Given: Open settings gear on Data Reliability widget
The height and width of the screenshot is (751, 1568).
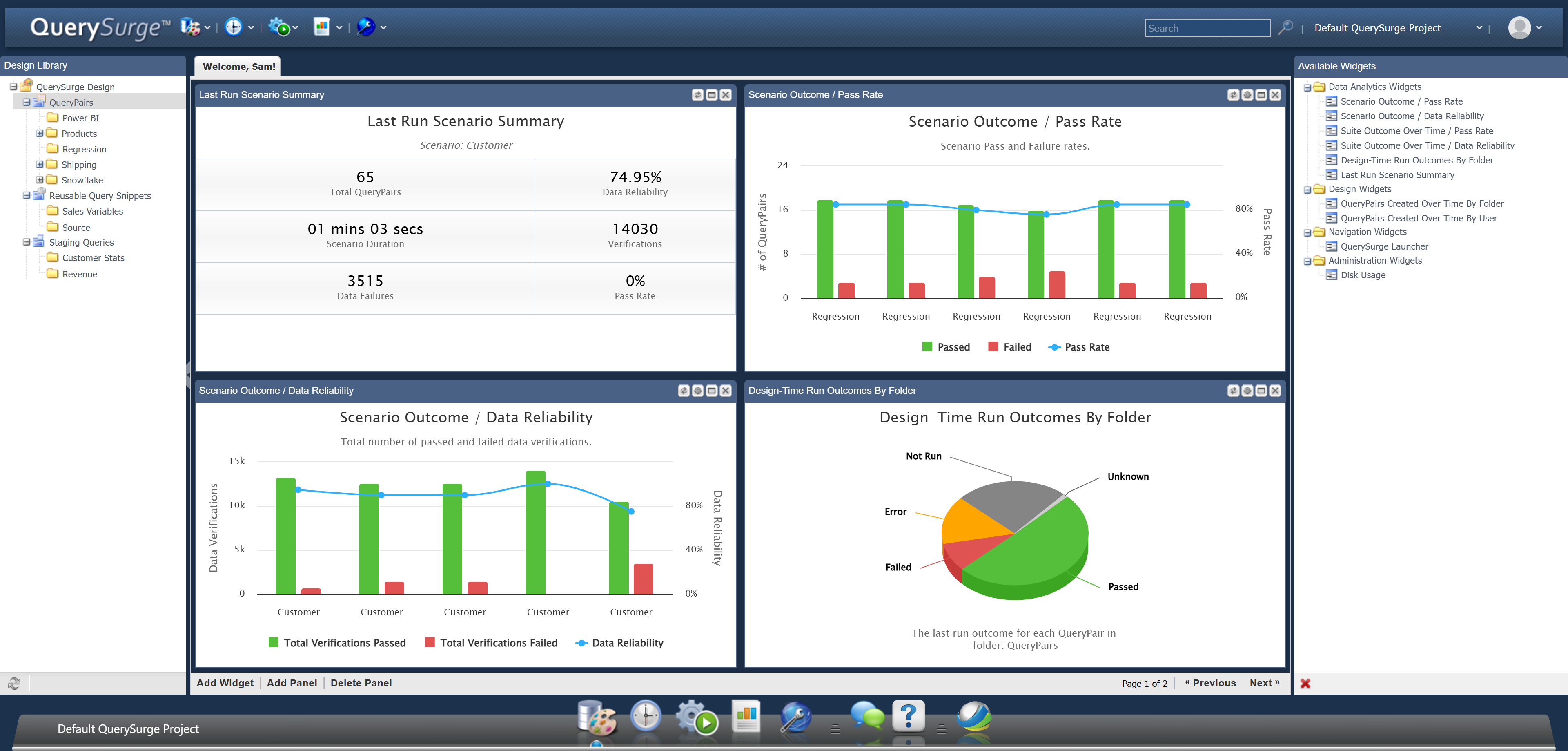Looking at the screenshot, I should pos(697,391).
